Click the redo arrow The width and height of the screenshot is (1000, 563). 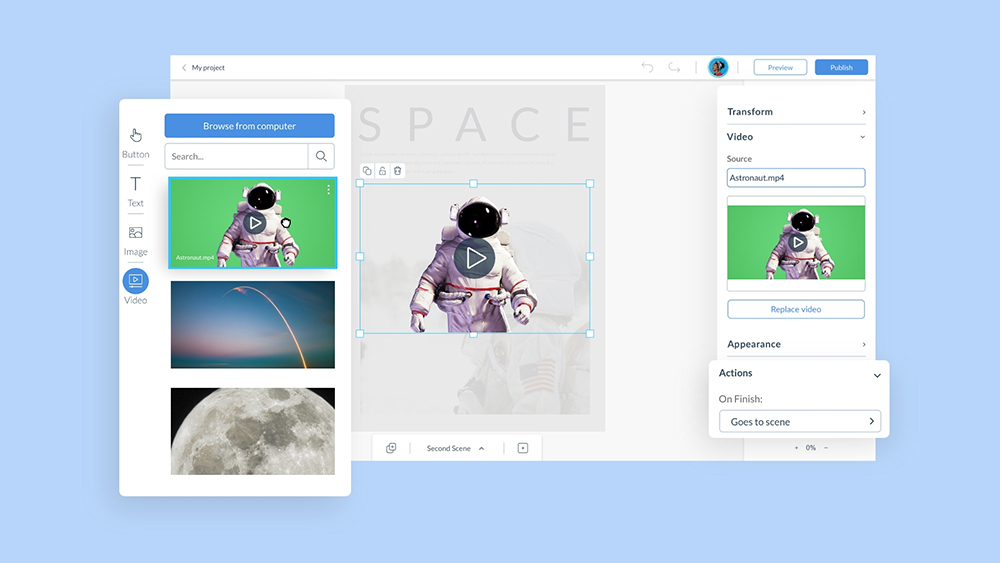coord(674,67)
